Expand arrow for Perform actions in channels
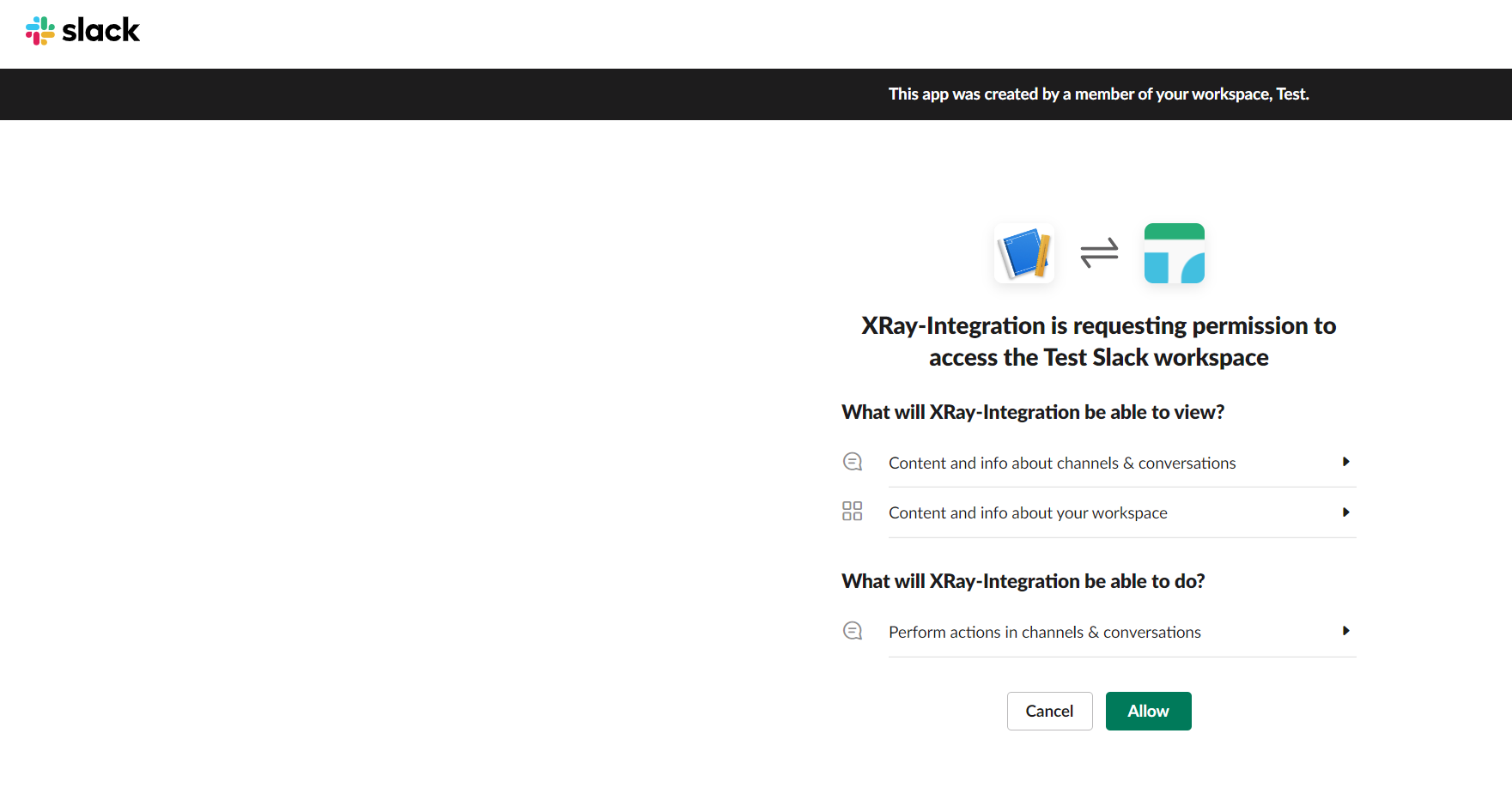Image resolution: width=1512 pixels, height=794 pixels. (1345, 631)
